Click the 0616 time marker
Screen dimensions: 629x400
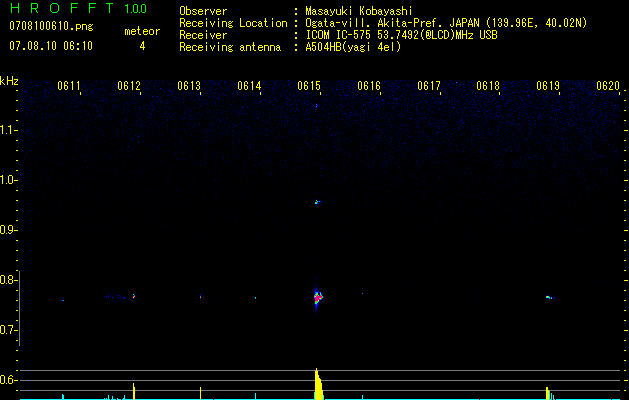click(369, 86)
